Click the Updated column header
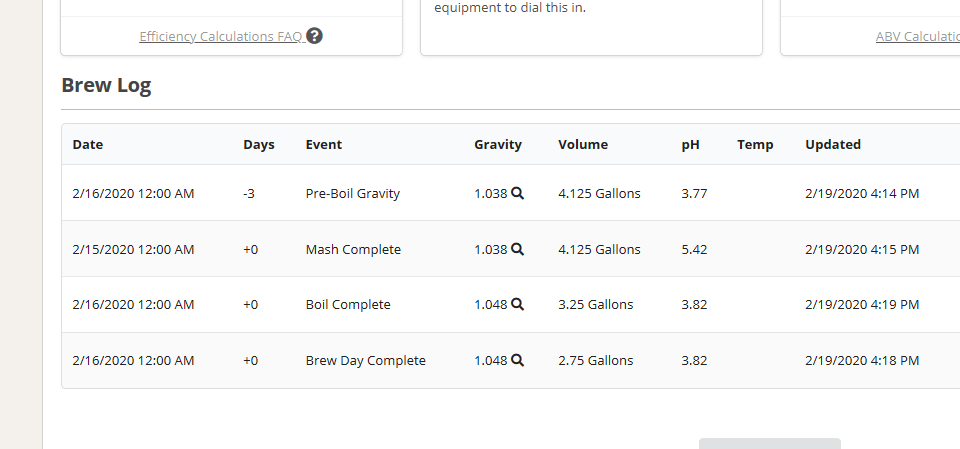Image resolution: width=960 pixels, height=449 pixels. click(833, 144)
